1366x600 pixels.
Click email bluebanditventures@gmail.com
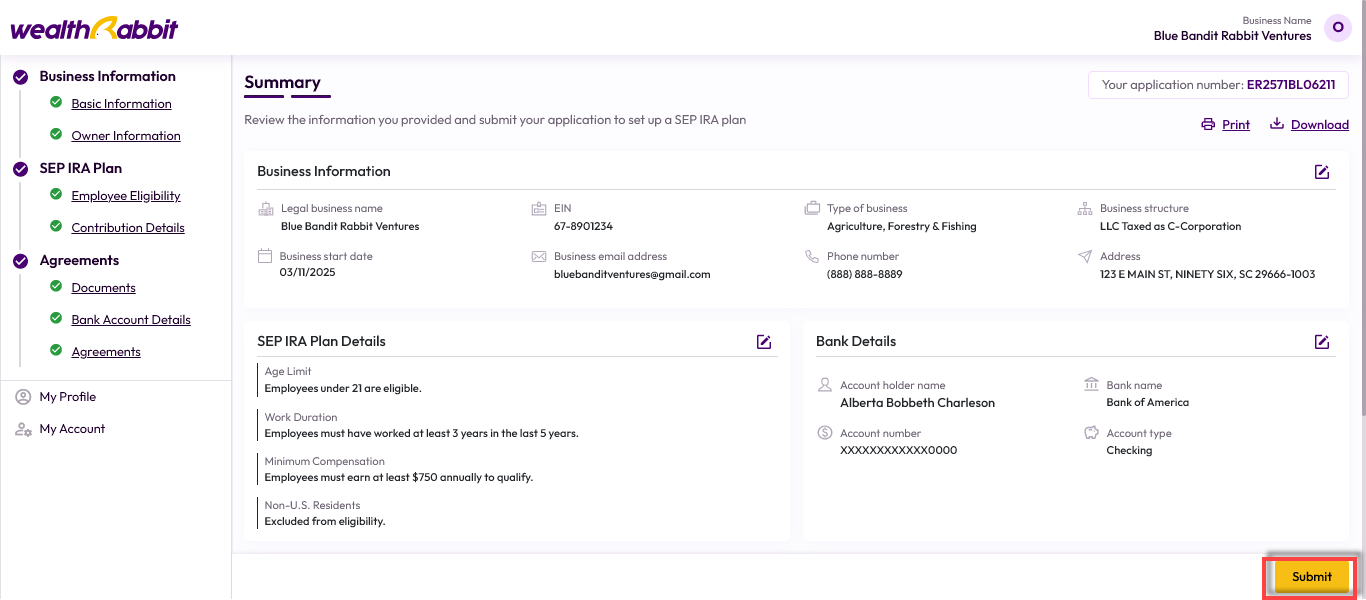(x=632, y=274)
